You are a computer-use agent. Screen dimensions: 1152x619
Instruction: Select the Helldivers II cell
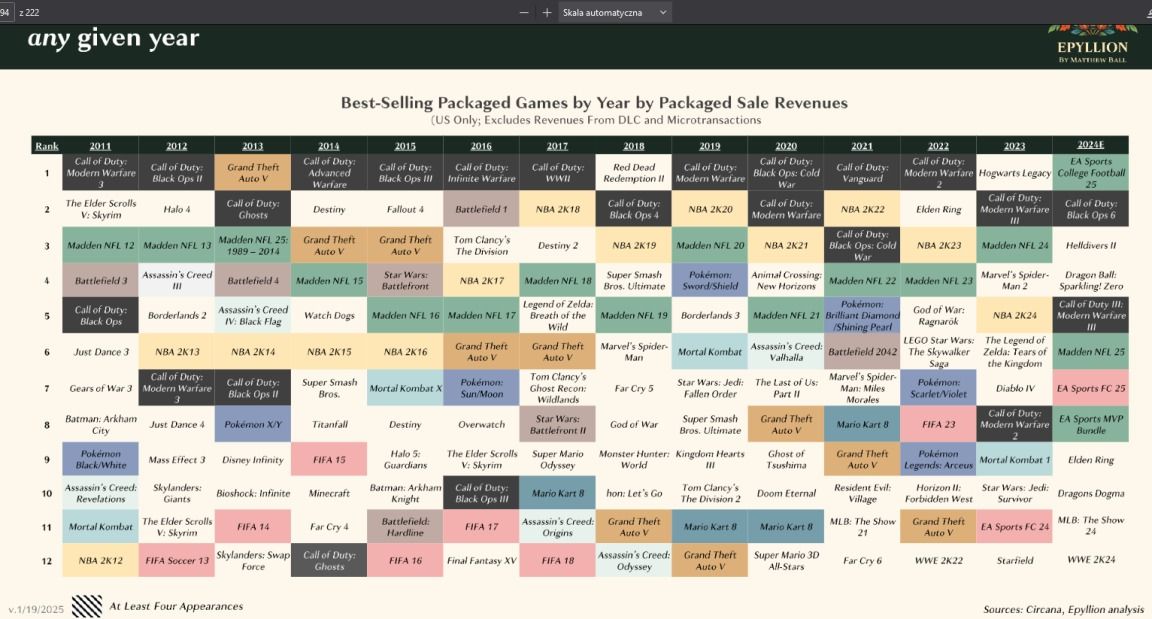click(1091, 245)
